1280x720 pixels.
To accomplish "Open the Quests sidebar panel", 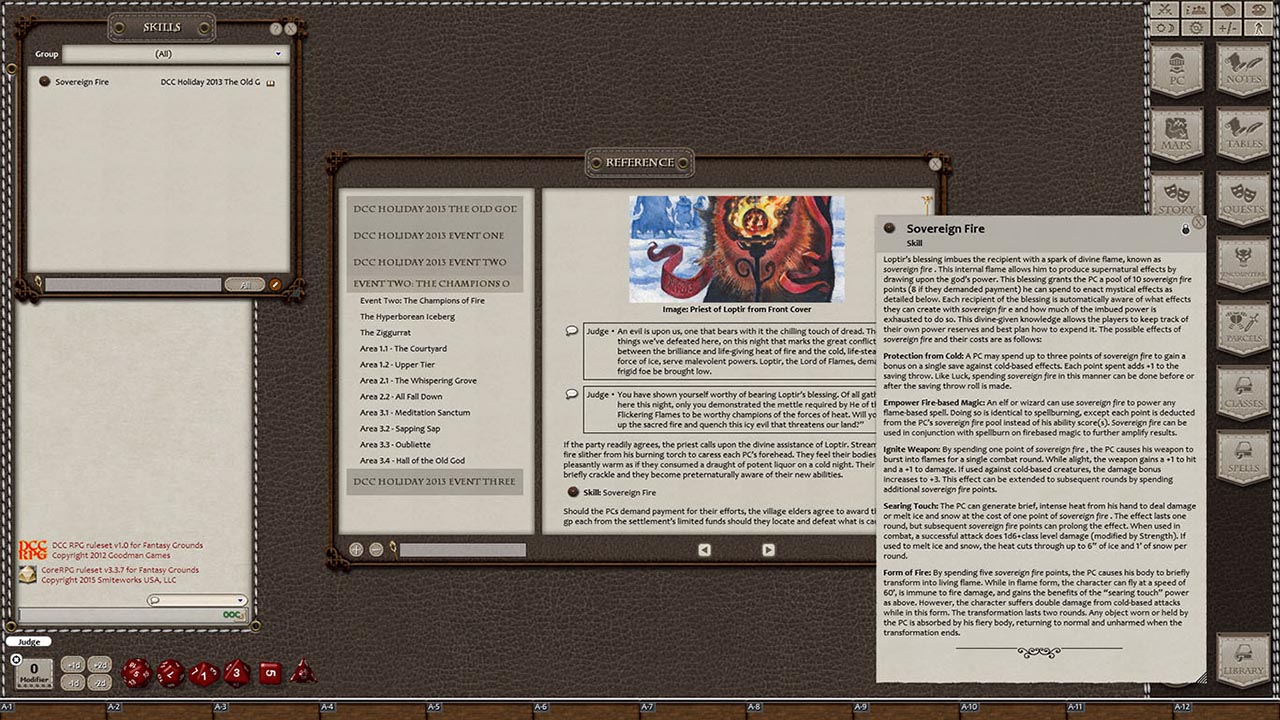I will point(1243,196).
